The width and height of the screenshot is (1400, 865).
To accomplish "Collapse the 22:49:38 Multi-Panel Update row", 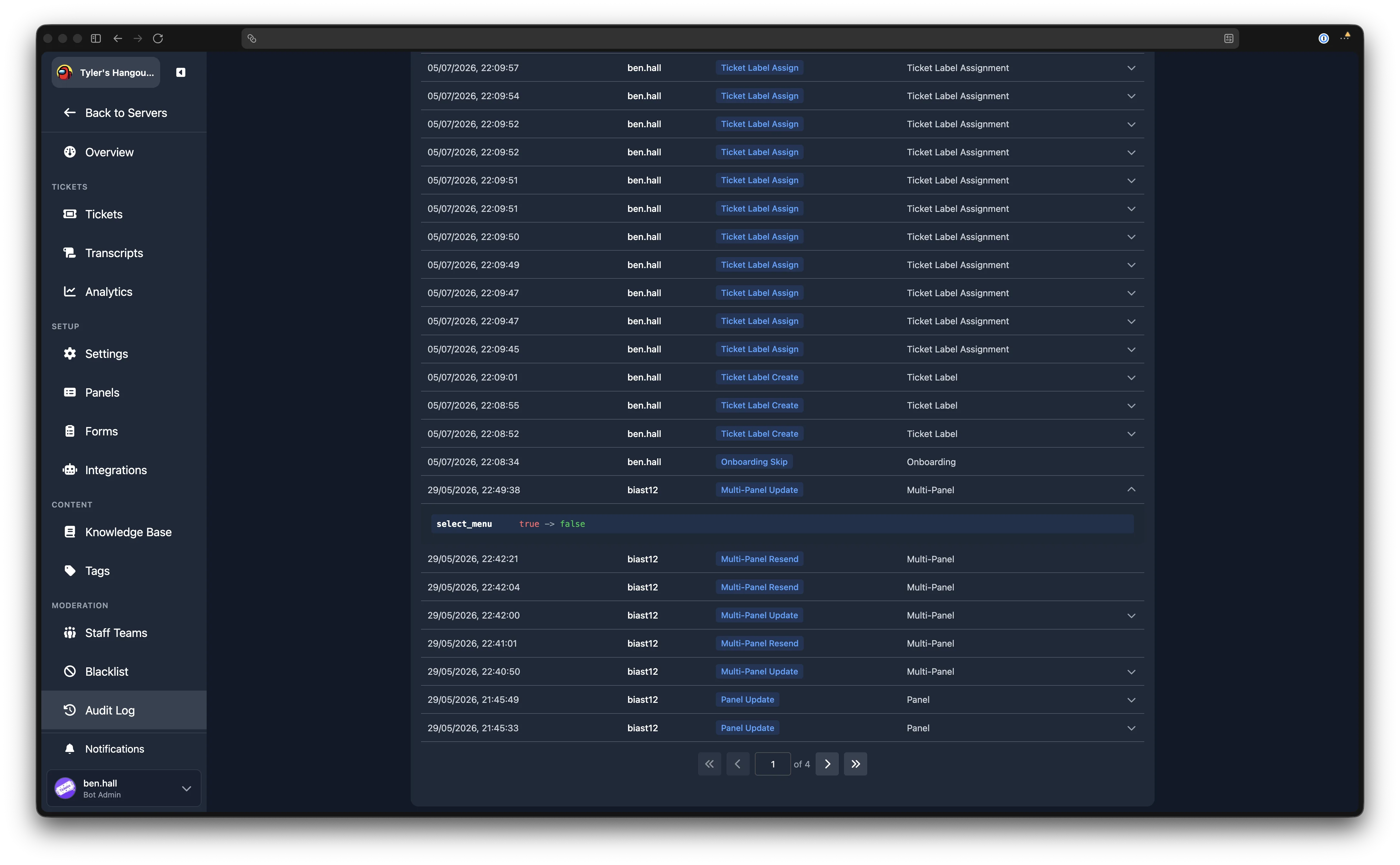I will point(1131,490).
